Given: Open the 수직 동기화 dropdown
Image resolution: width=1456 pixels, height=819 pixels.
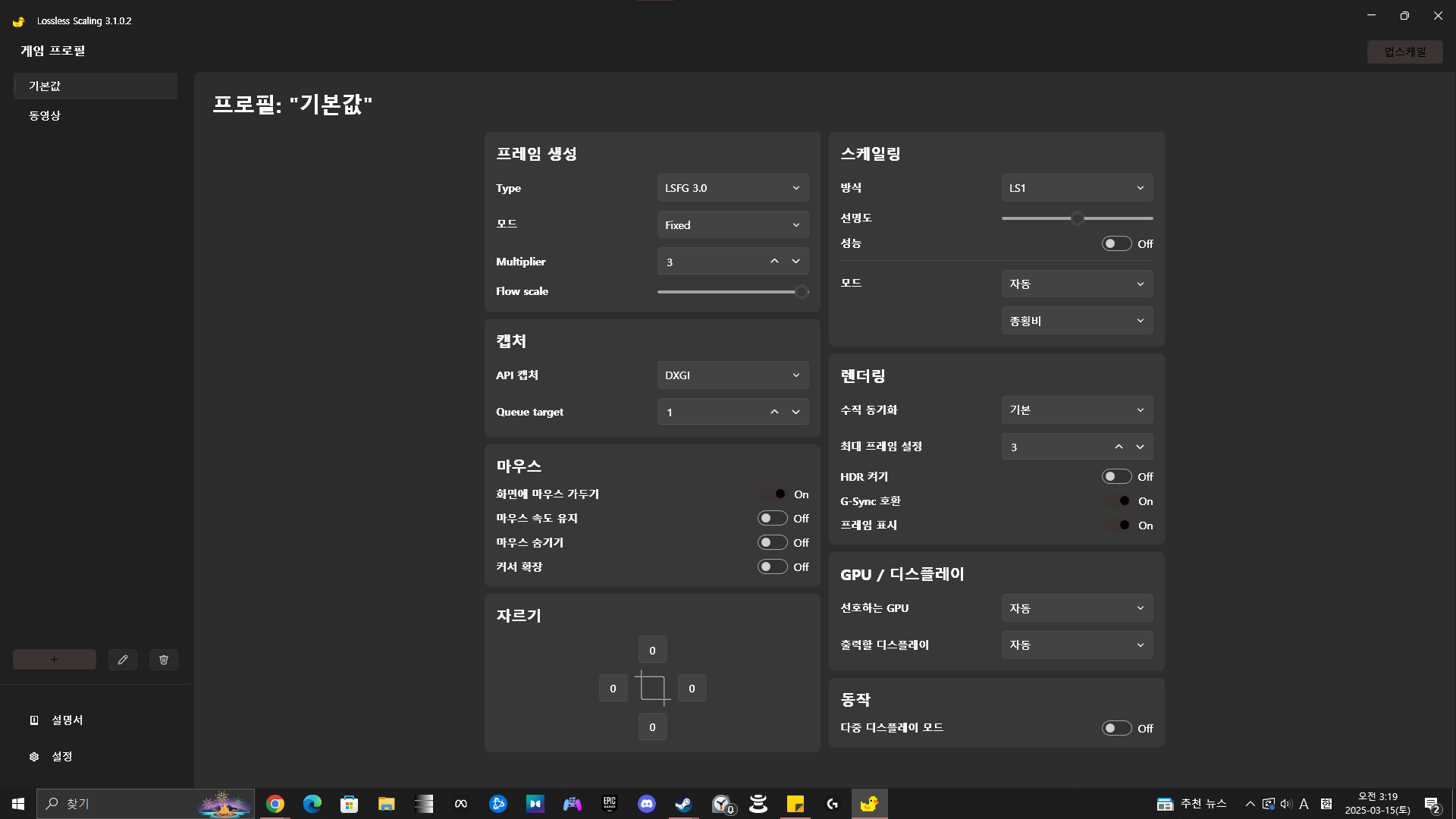Looking at the screenshot, I should coord(1076,410).
